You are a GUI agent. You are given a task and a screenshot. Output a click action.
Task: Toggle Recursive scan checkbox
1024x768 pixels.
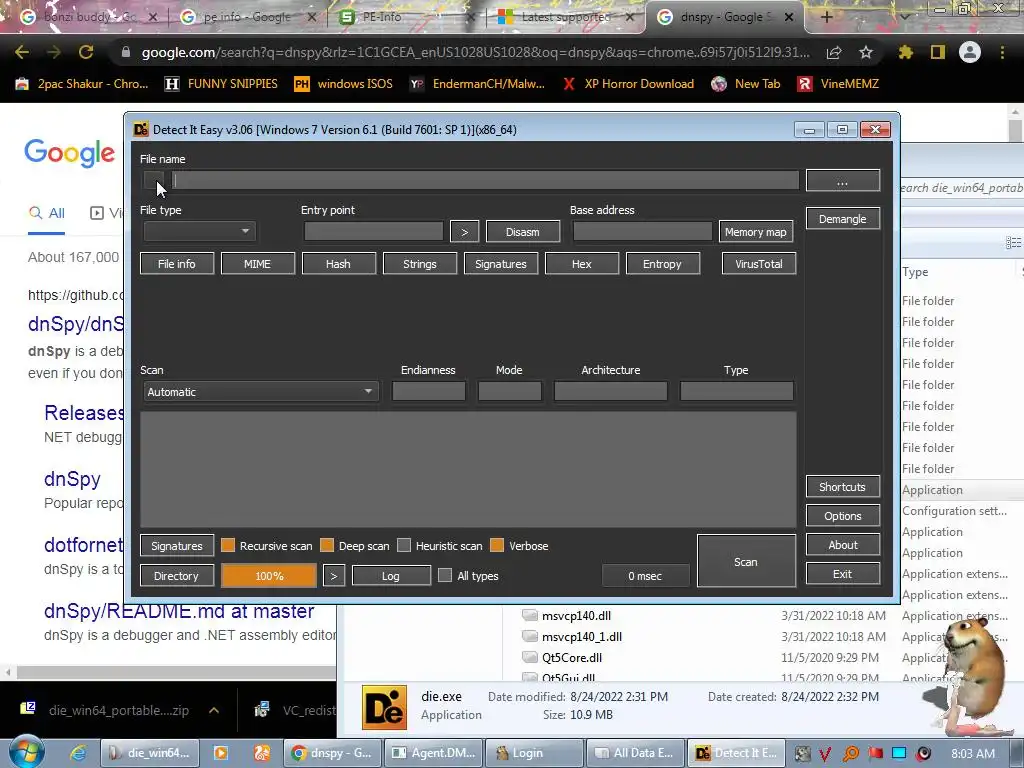click(x=228, y=545)
